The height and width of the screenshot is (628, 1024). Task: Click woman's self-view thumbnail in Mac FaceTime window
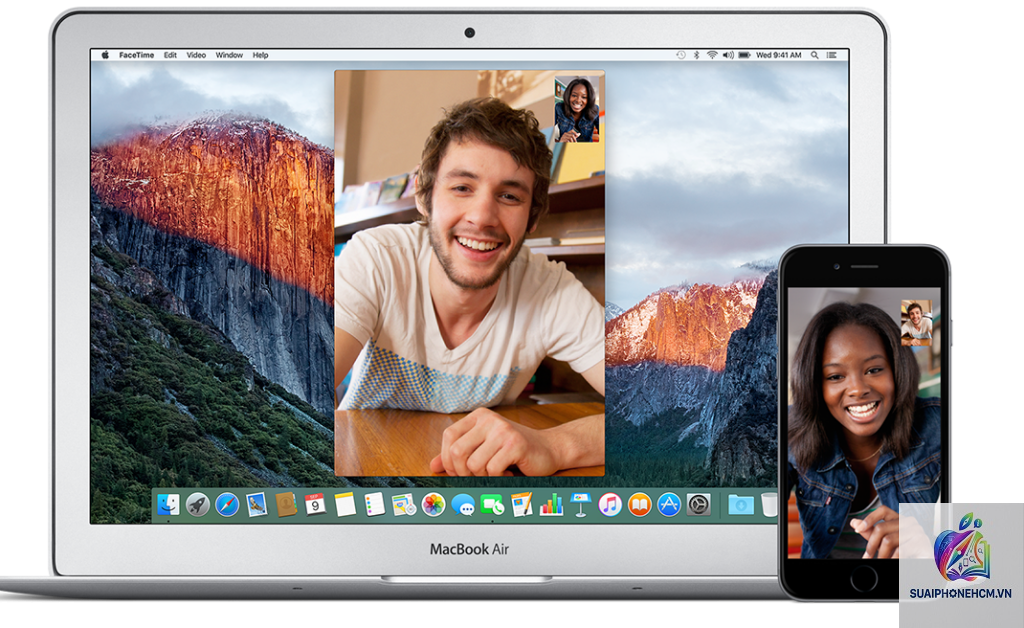[x=577, y=110]
